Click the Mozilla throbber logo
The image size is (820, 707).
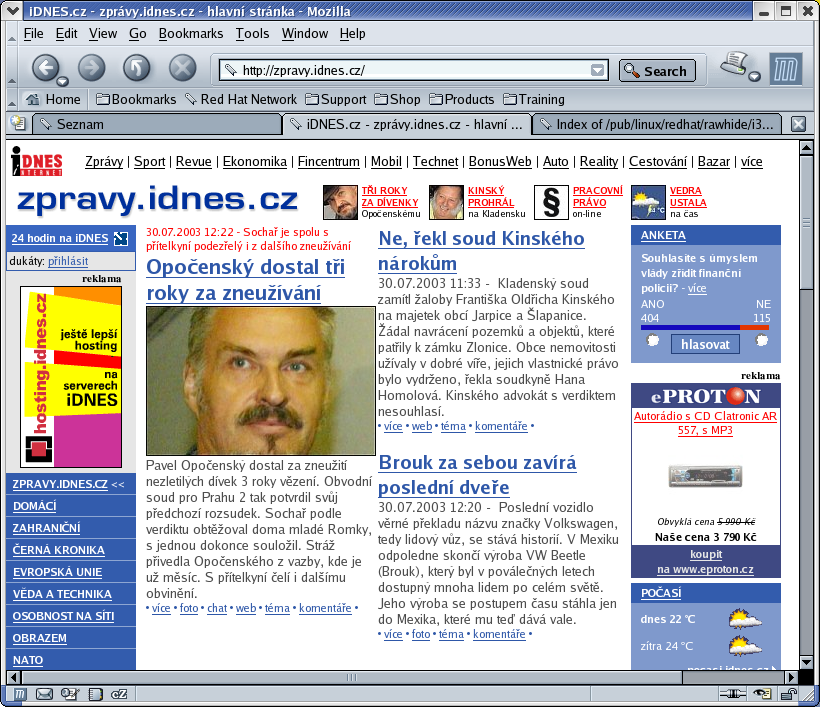tap(785, 69)
